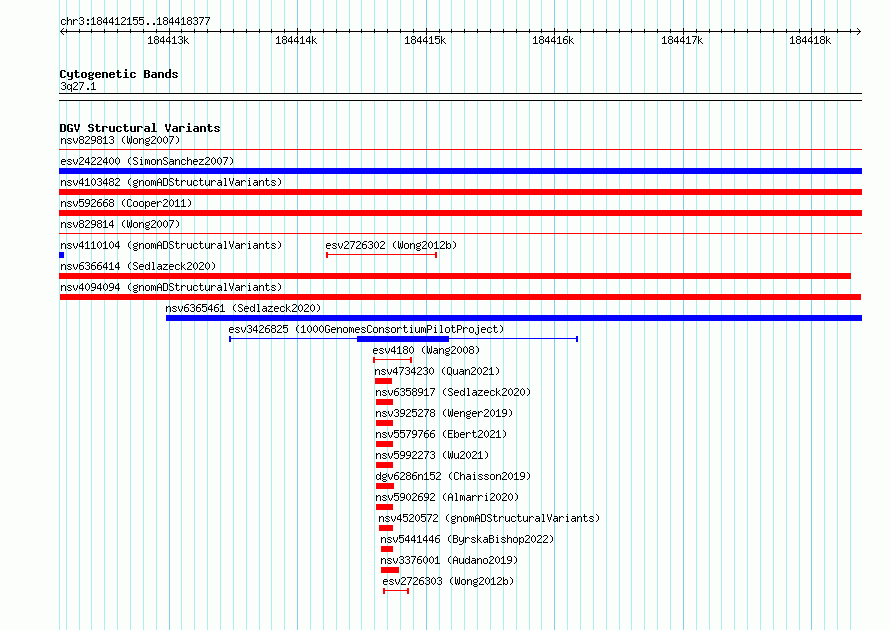The width and height of the screenshot is (890, 630).
Task: Open the esv2422400 (SimonSanchez2007) label
Action: pyautogui.click(x=147, y=161)
